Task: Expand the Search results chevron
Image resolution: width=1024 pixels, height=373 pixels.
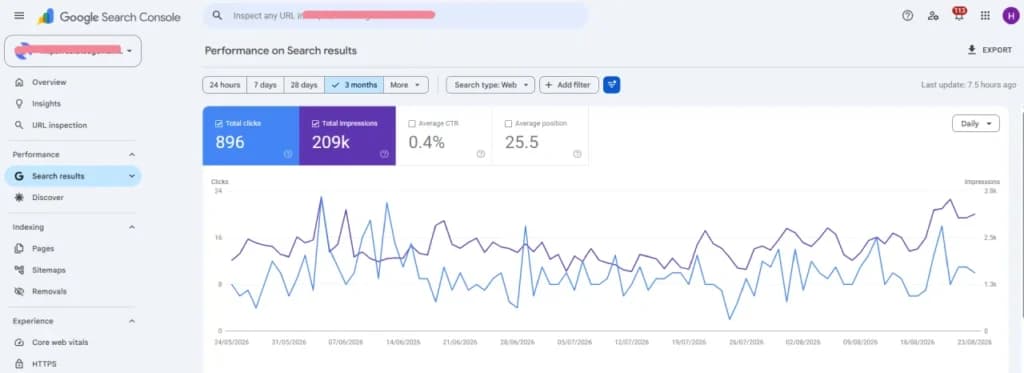Action: click(132, 176)
